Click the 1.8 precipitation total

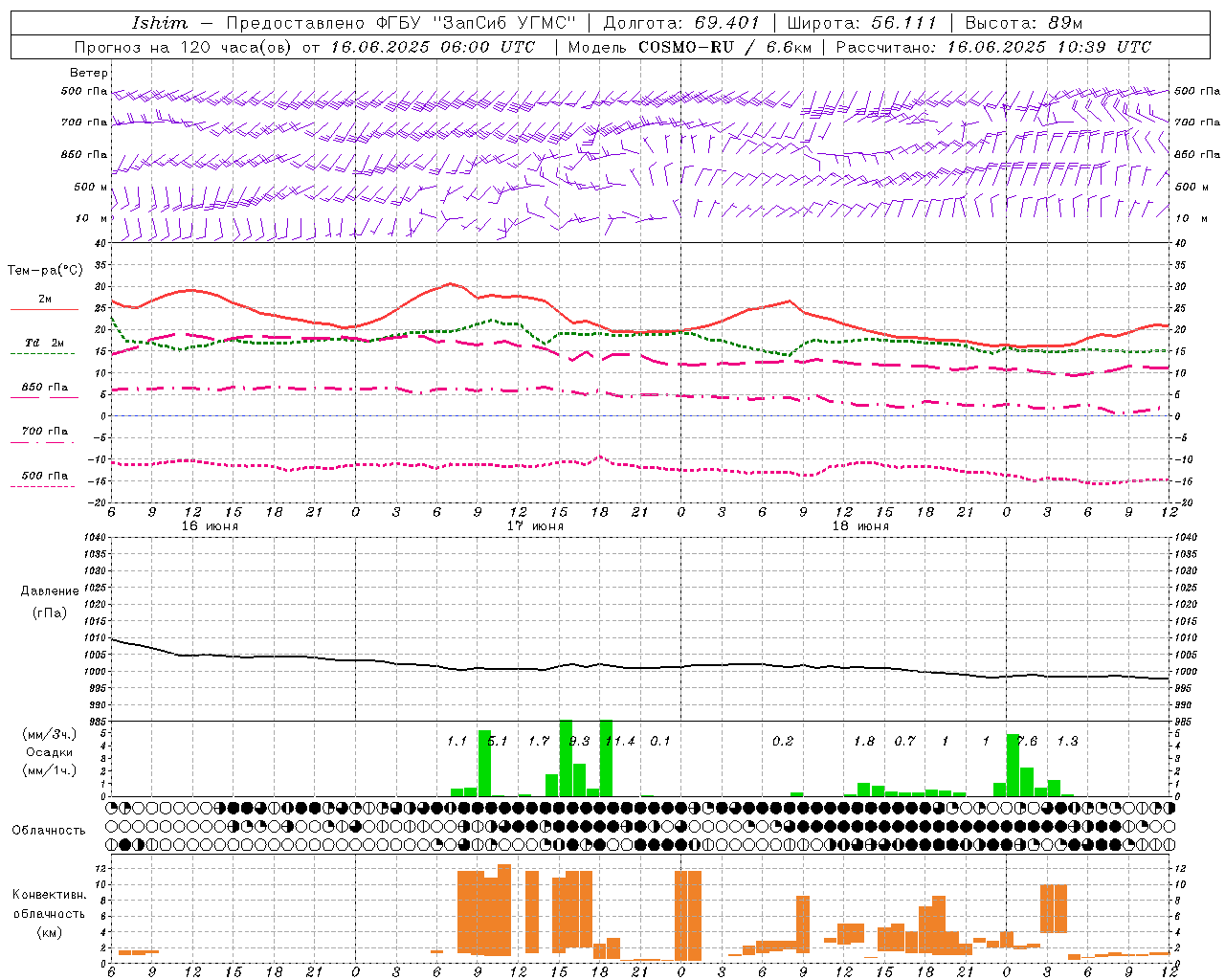tap(864, 741)
